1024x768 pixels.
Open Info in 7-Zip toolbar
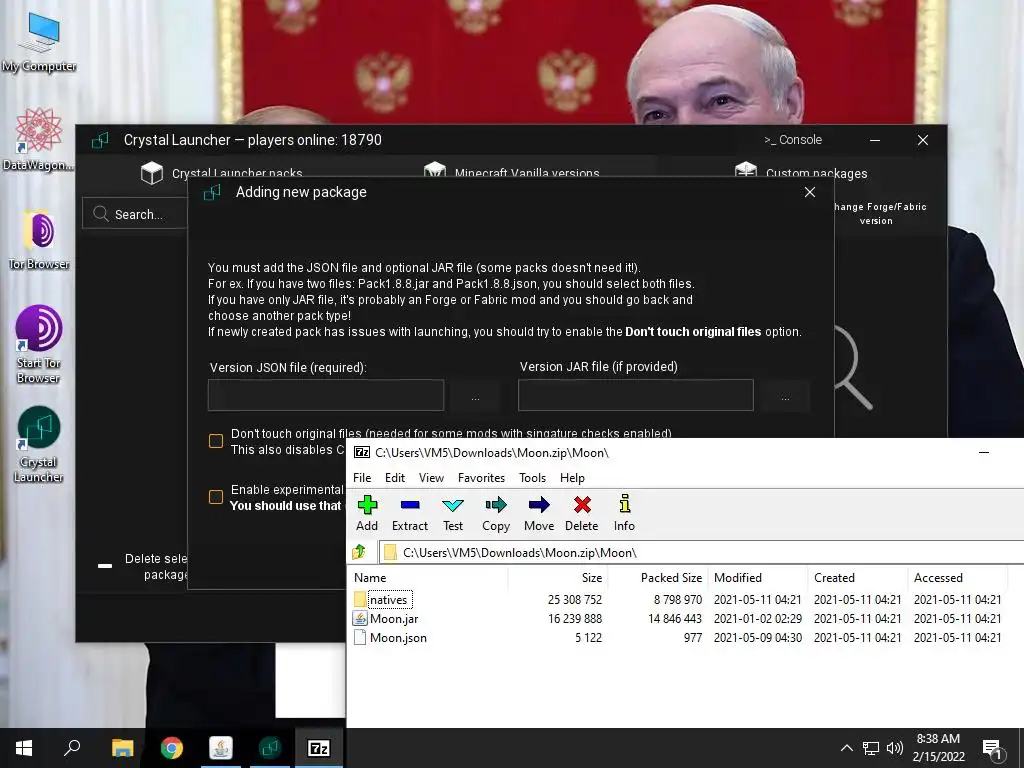[624, 513]
